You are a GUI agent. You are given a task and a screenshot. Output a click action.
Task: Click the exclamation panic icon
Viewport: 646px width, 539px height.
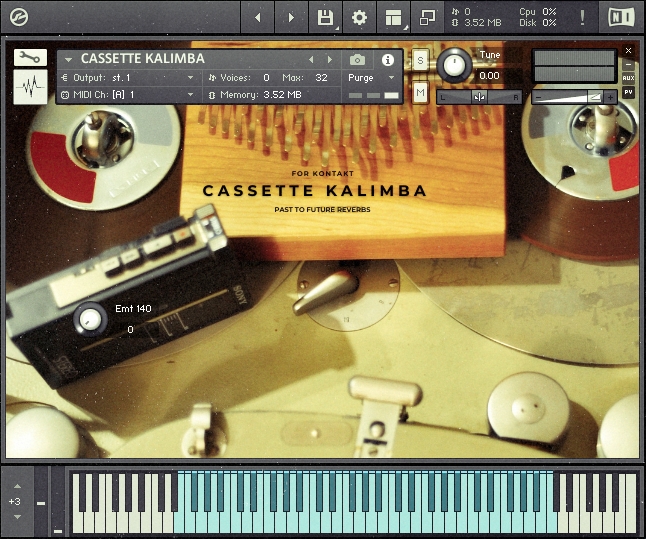point(582,17)
